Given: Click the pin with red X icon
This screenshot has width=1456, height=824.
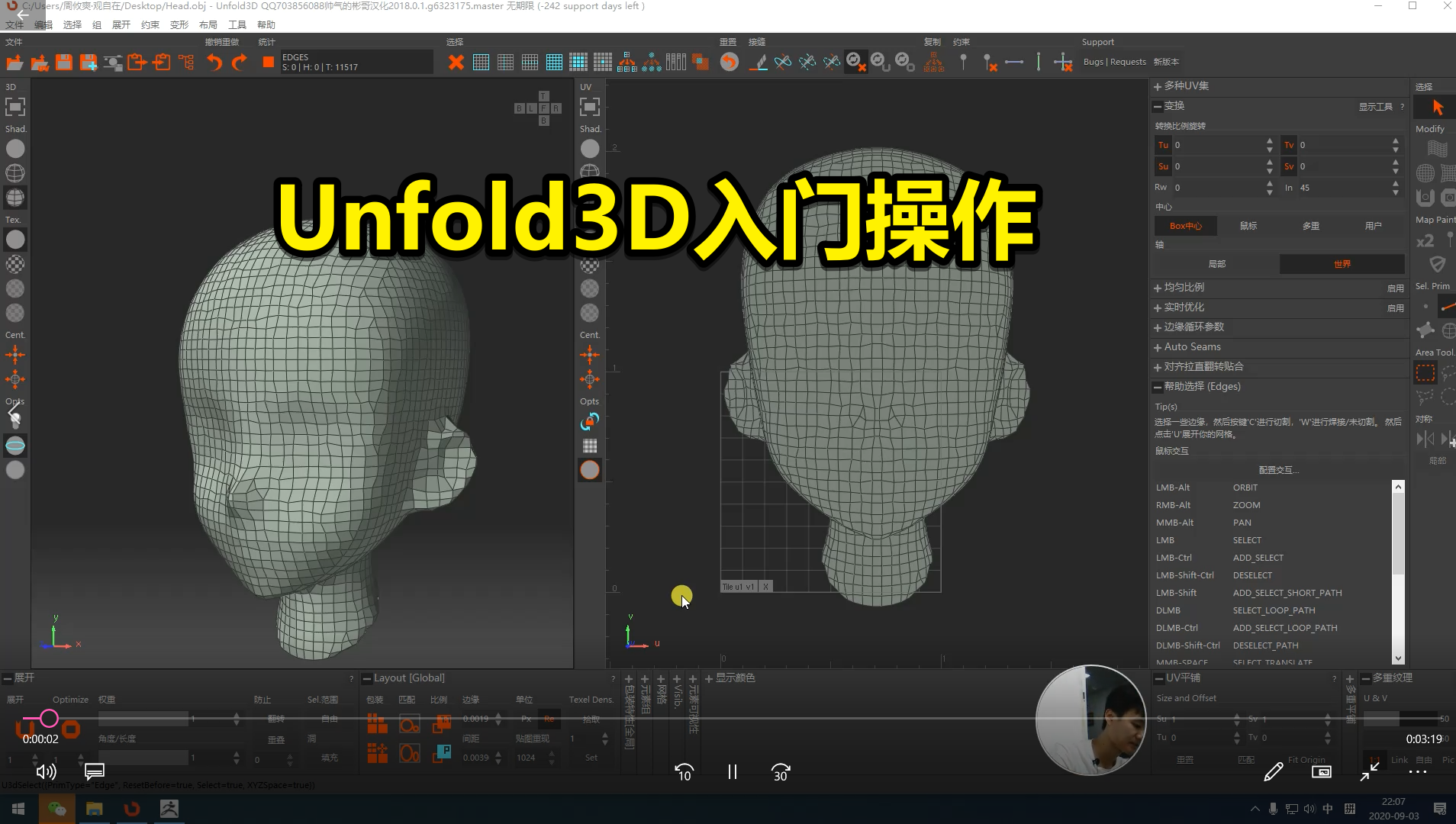Looking at the screenshot, I should click(x=990, y=63).
